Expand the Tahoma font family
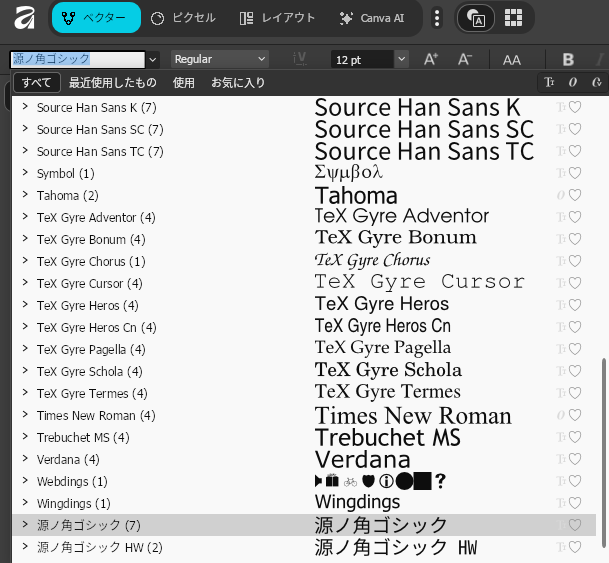This screenshot has height=563, width=609. (25, 195)
